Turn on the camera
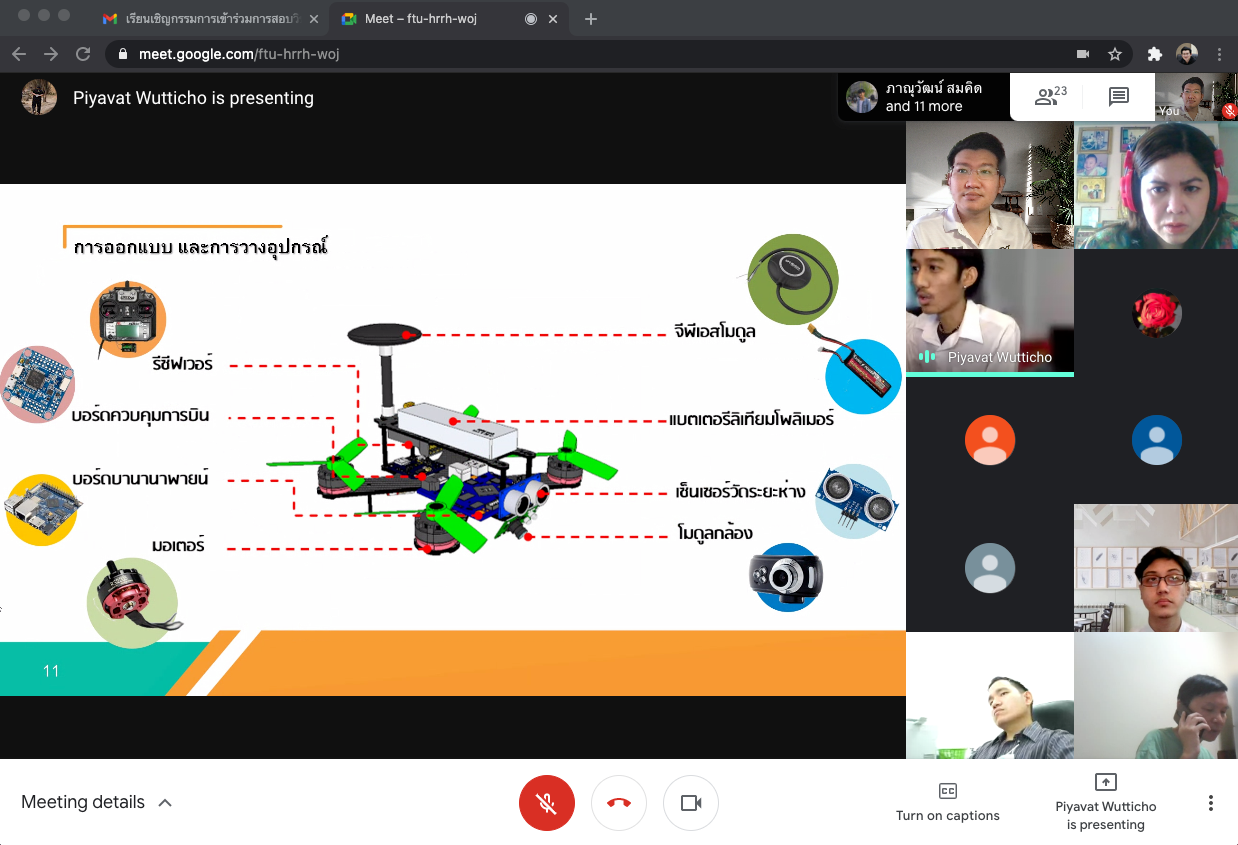Screen dimensions: 1238x845 [691, 803]
